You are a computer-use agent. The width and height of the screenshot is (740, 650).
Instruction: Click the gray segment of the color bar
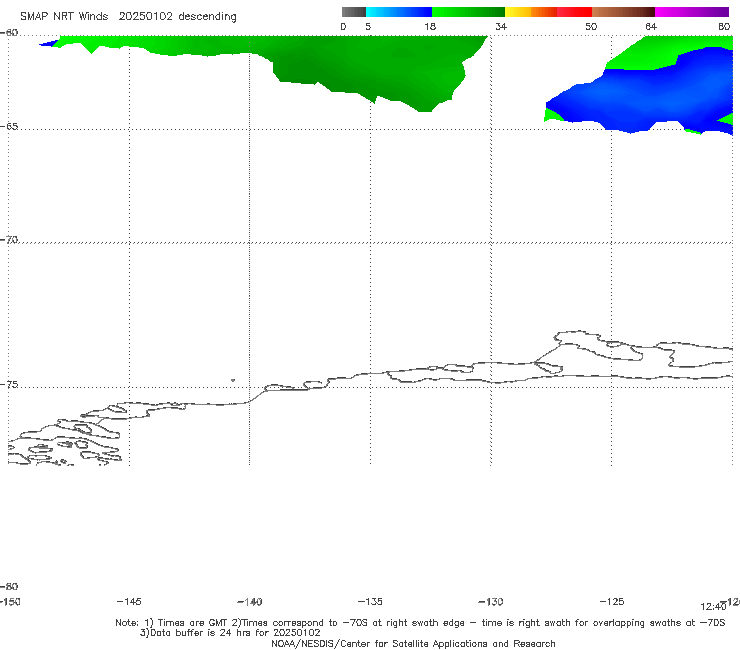point(353,12)
